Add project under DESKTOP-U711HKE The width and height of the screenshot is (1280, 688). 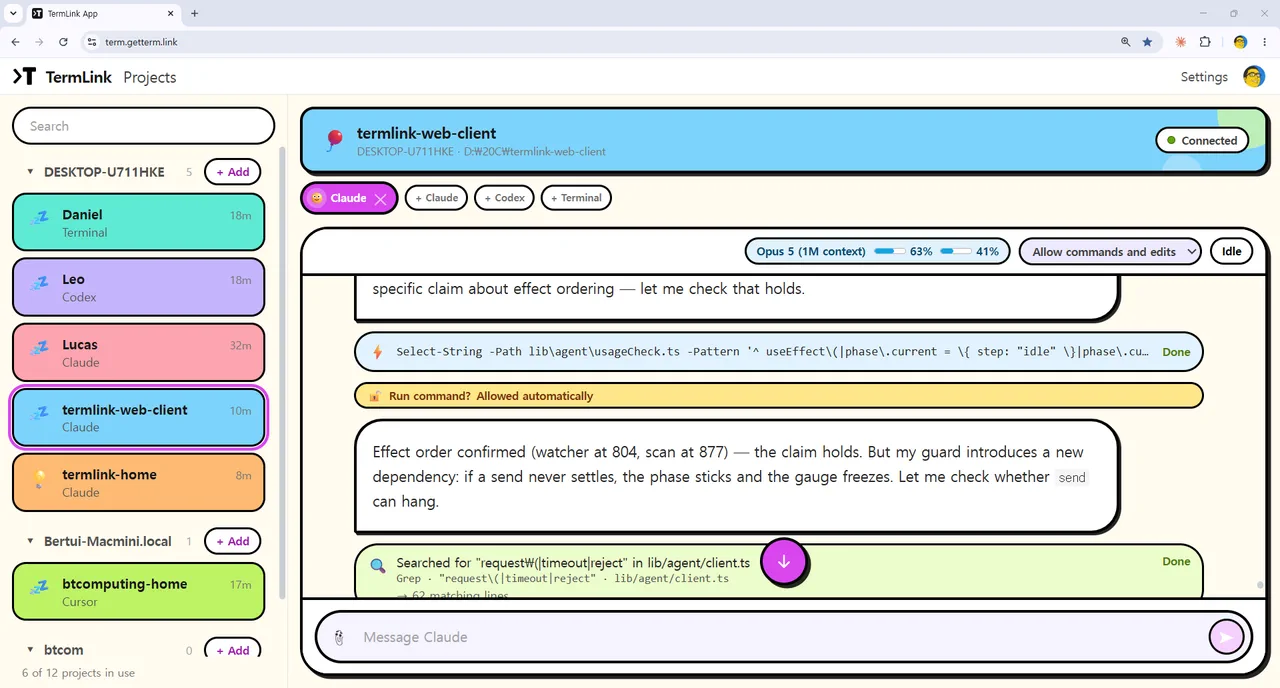pyautogui.click(x=233, y=172)
